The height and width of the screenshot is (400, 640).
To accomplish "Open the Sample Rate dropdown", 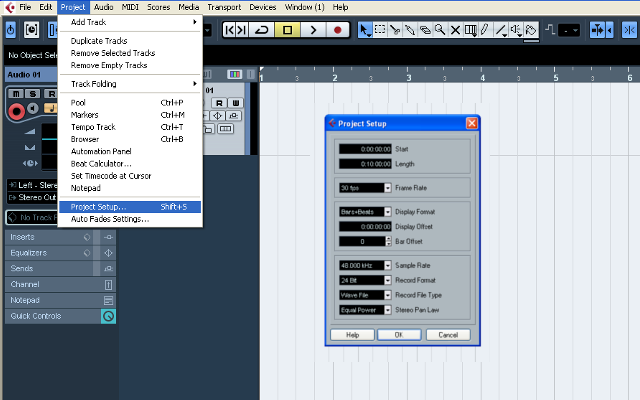I will (x=388, y=265).
